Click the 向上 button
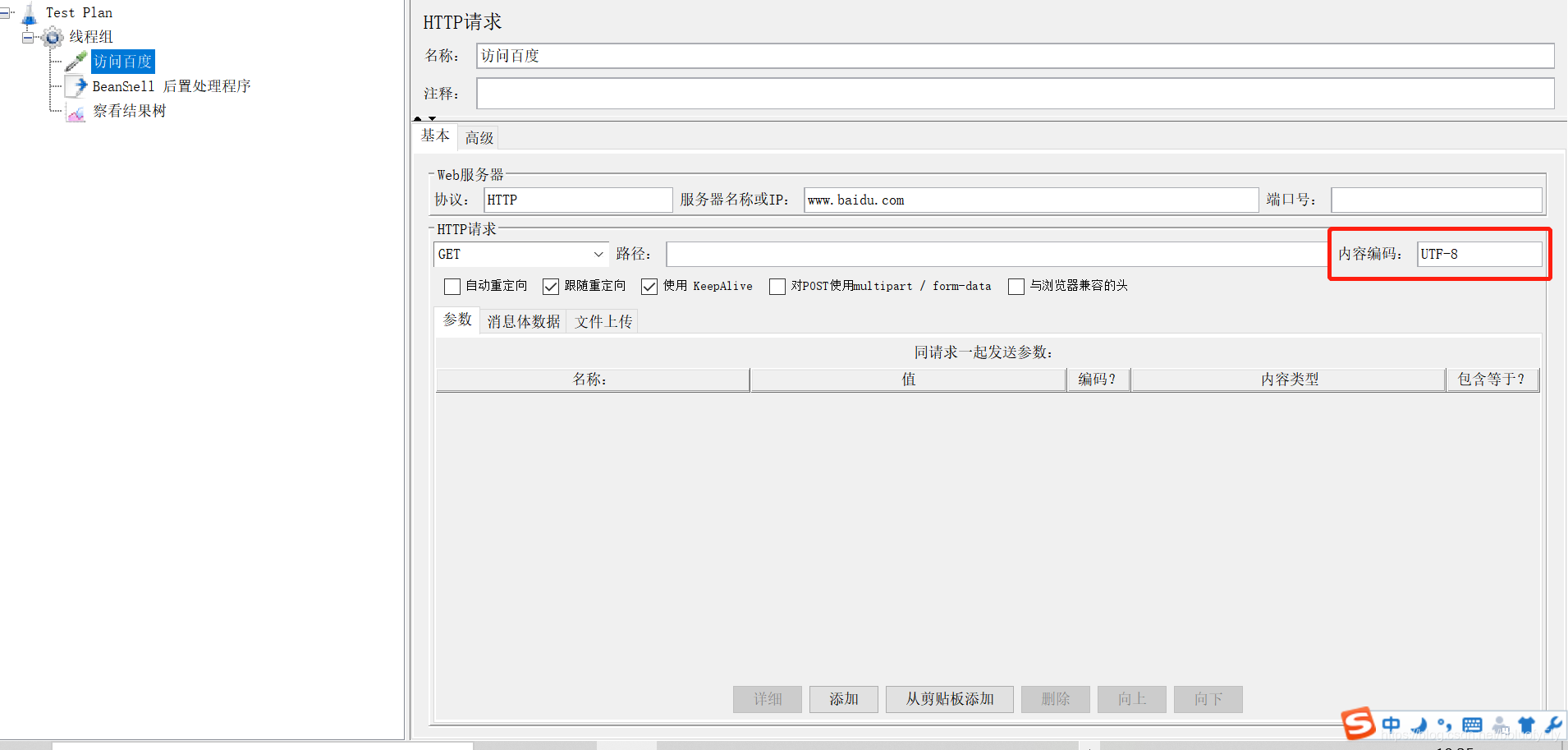Image resolution: width=1568 pixels, height=750 pixels. tap(1132, 699)
